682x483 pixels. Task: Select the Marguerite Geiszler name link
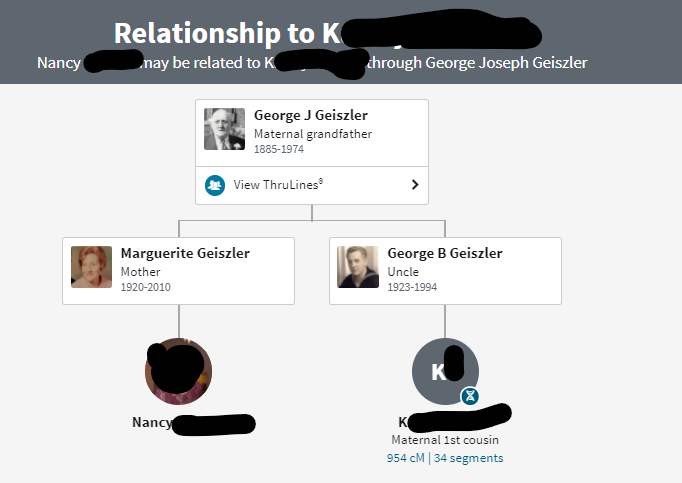(x=185, y=253)
